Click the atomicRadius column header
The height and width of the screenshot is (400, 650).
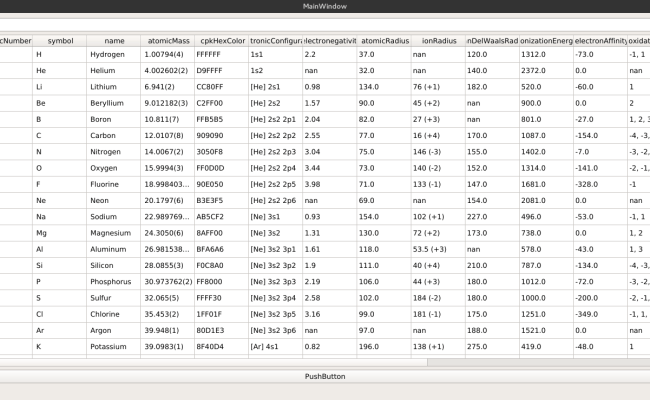coord(384,41)
